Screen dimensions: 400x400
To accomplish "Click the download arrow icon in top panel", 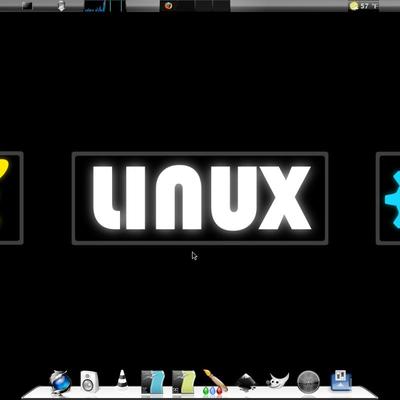I will click(x=61, y=6).
